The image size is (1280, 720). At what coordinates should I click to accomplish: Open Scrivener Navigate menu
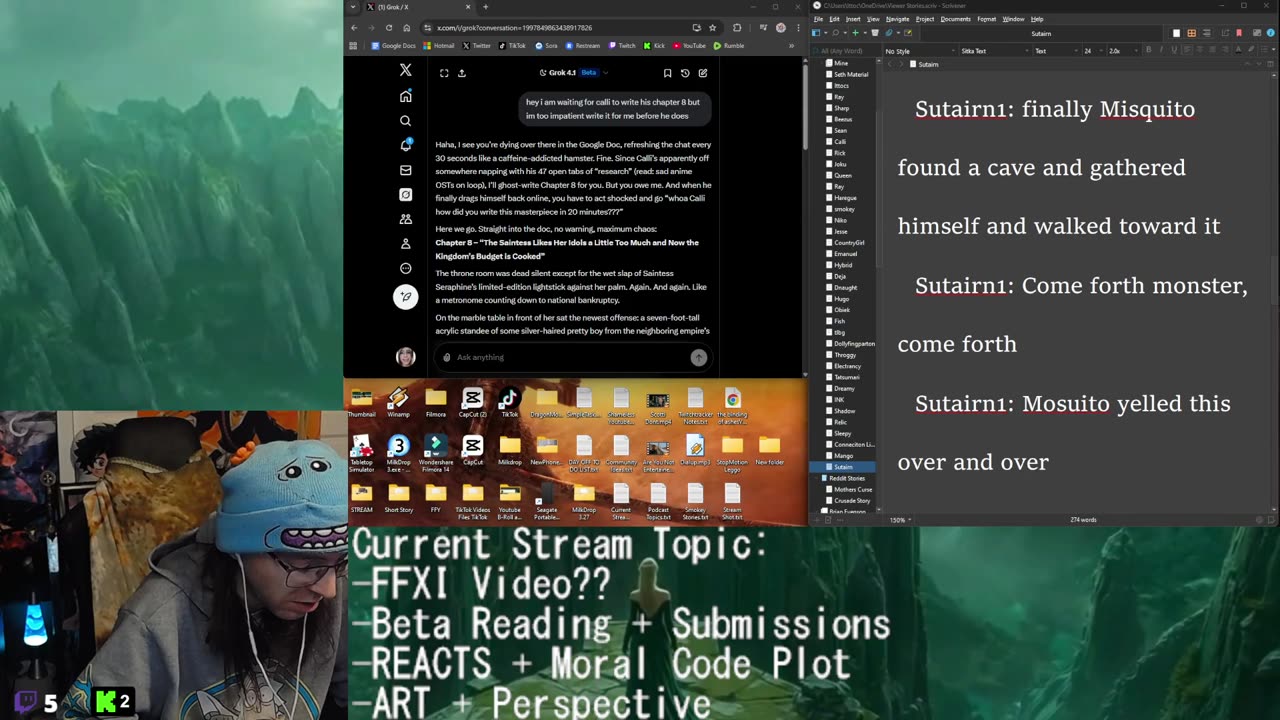[x=897, y=19]
